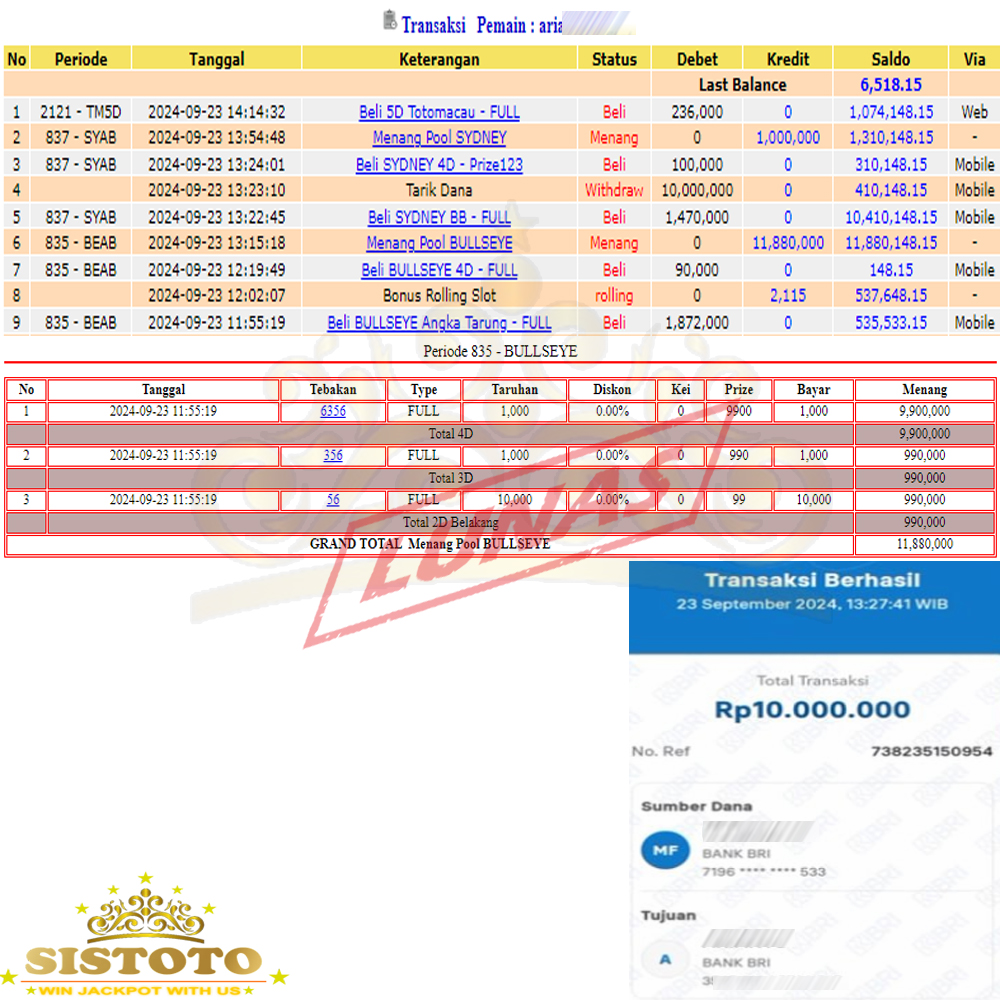Open Beli SYDNEY 4D - Prize123 entry
This screenshot has width=1000, height=1000.
[x=439, y=164]
